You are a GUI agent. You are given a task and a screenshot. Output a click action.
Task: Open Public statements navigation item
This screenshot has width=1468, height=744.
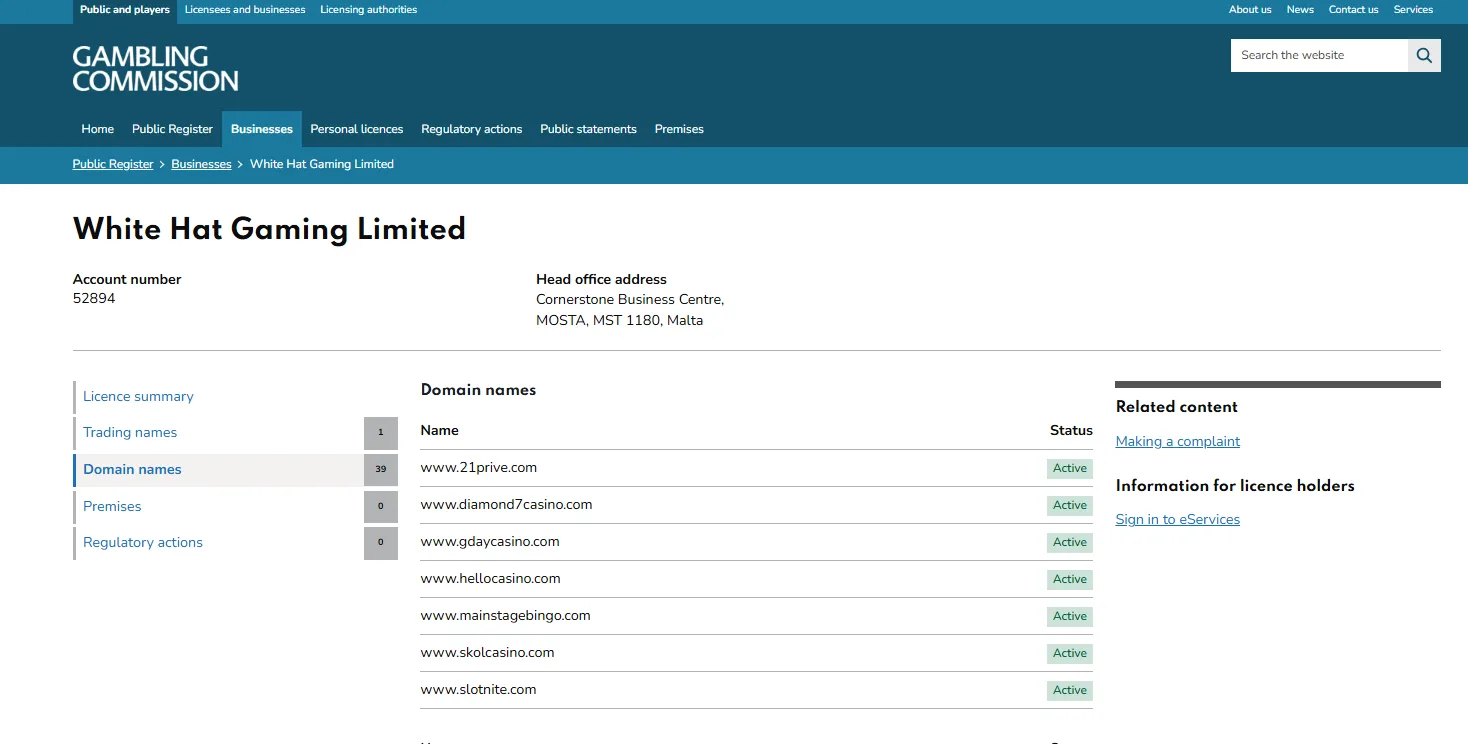tap(588, 129)
